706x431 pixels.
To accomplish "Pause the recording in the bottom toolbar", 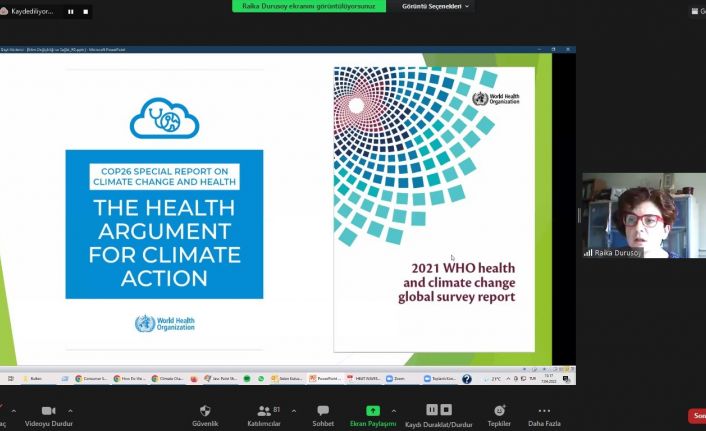I will coord(432,410).
